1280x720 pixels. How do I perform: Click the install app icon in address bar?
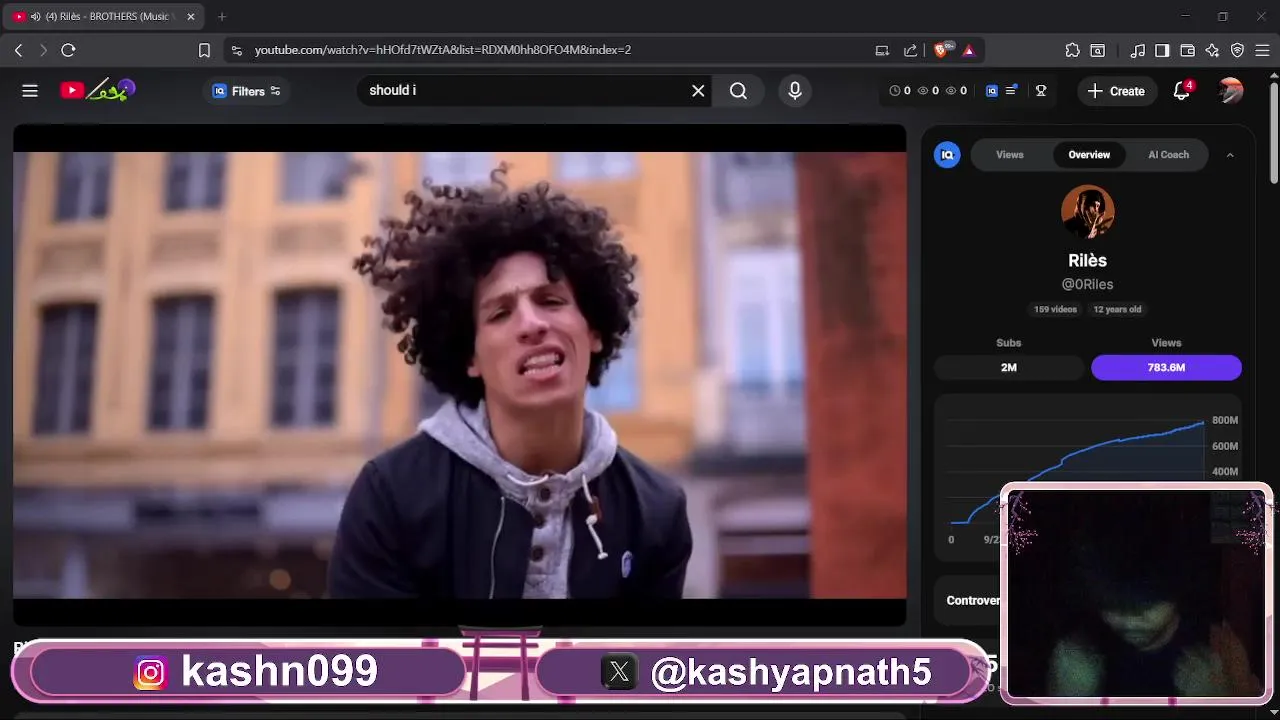point(882,50)
